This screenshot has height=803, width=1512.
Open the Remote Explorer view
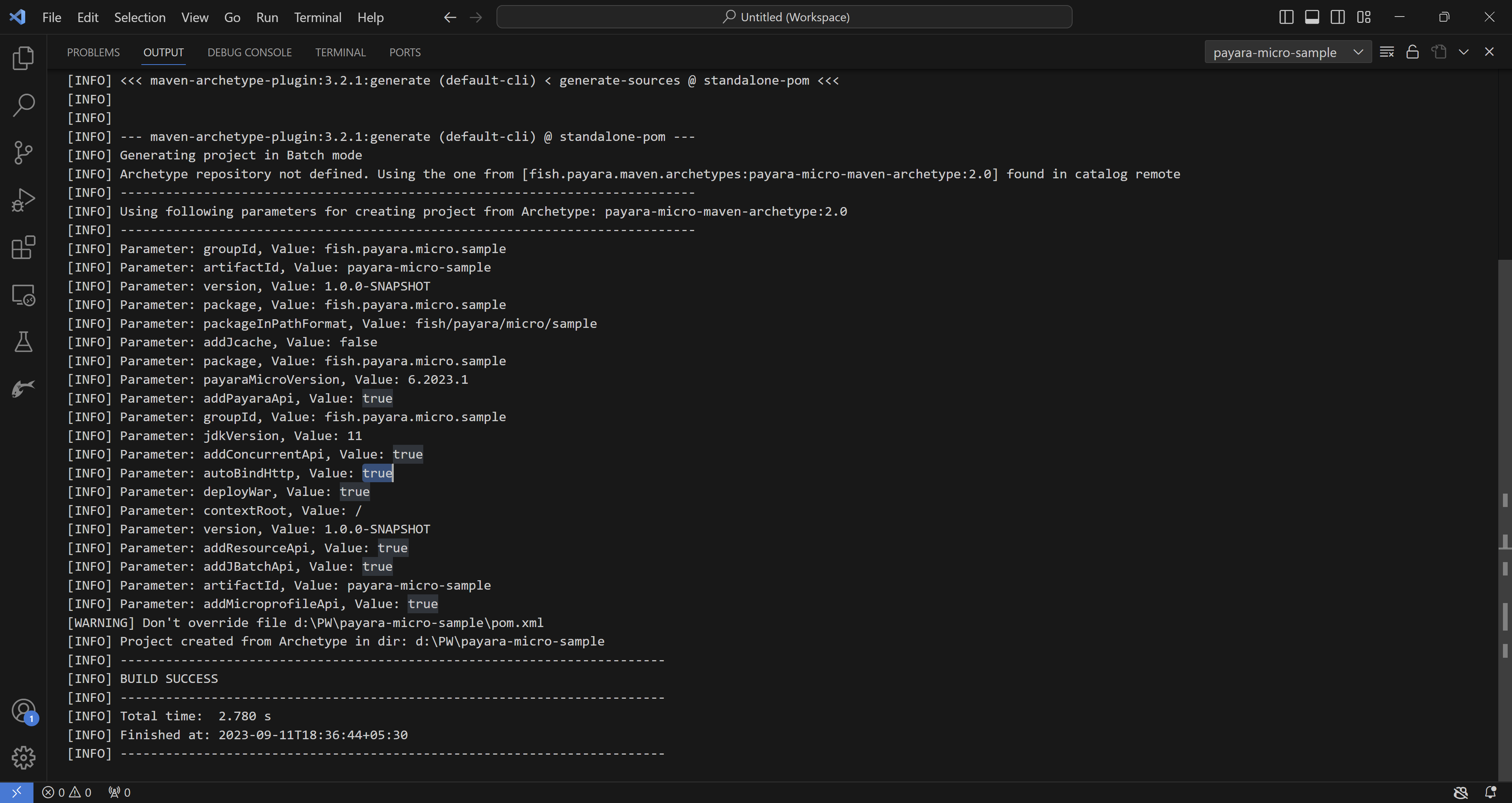(x=24, y=295)
